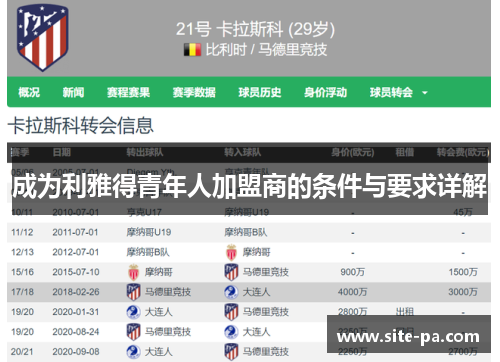Click the 赛季 column header
The height and width of the screenshot is (362, 500).
point(20,152)
